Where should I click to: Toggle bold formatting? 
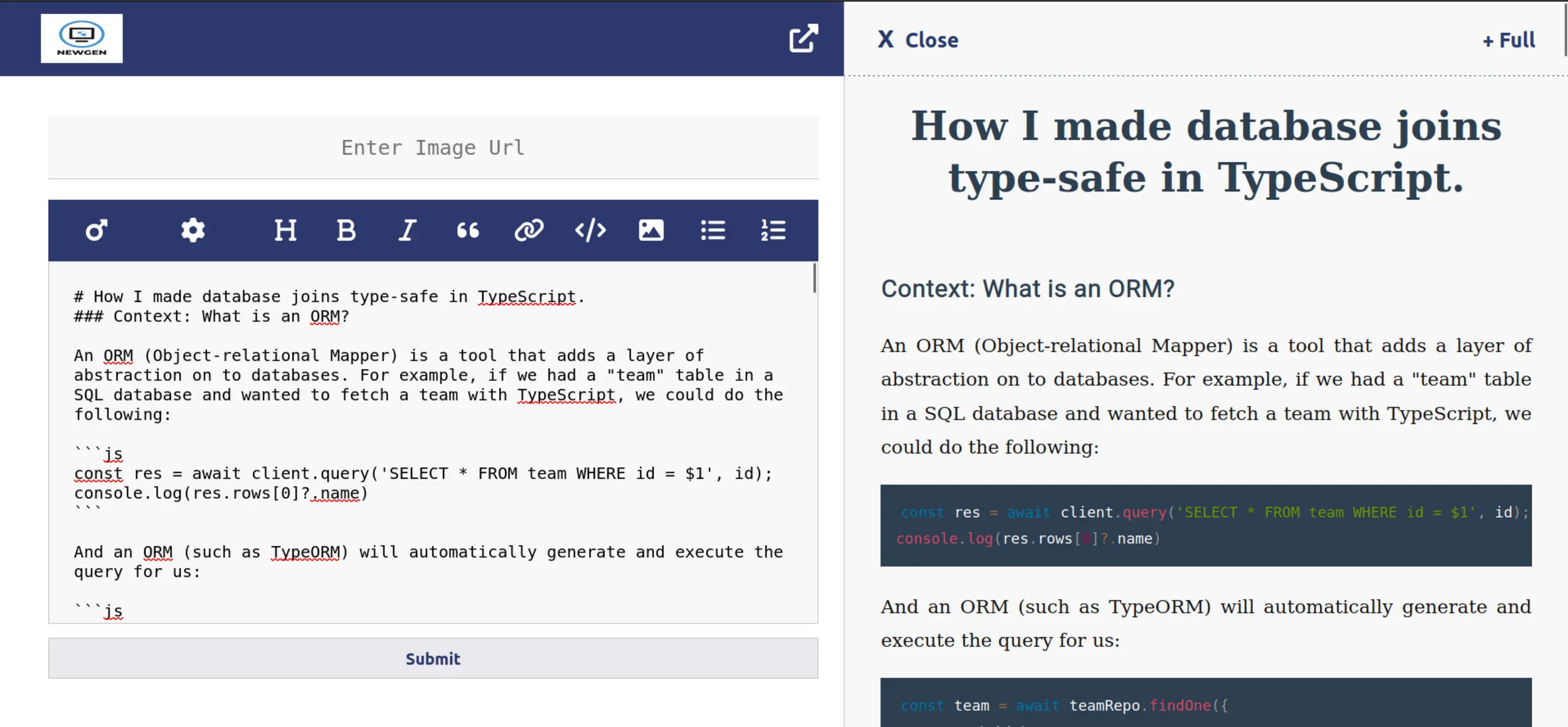click(346, 230)
